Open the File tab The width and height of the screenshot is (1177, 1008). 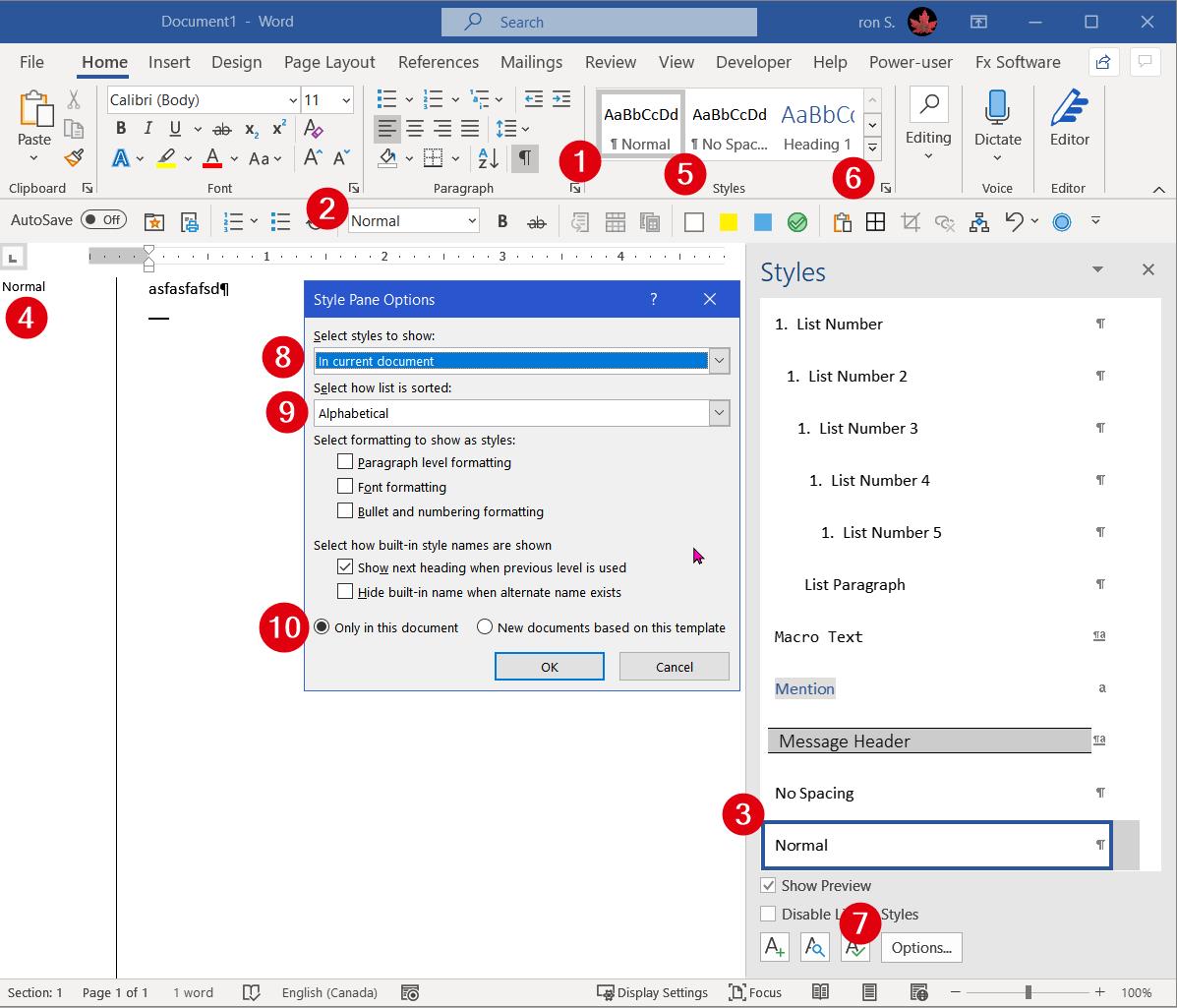pyautogui.click(x=31, y=62)
